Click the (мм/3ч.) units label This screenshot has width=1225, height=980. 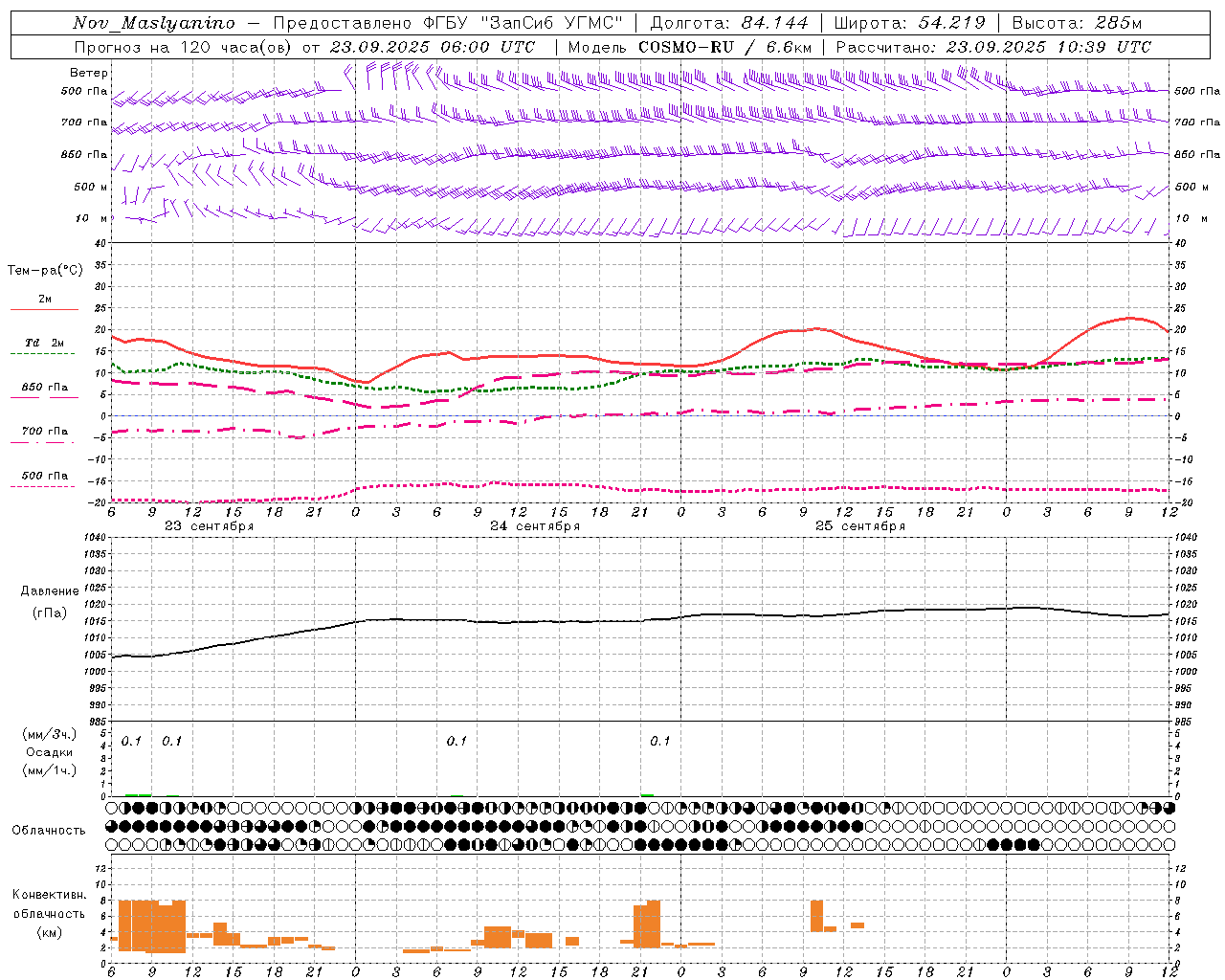point(50,734)
